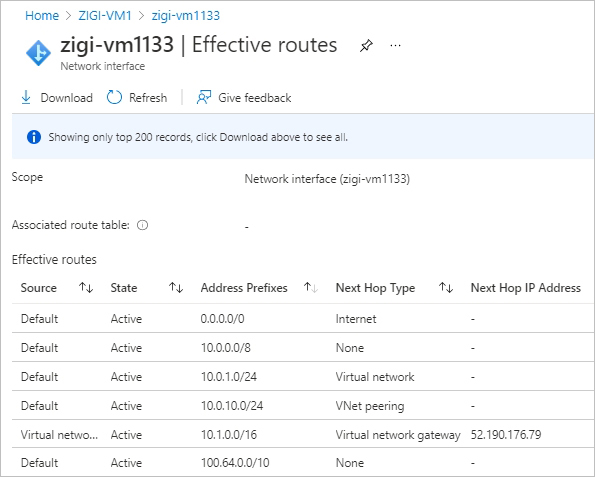Image resolution: width=595 pixels, height=477 pixels.
Task: Click the Address Prefixes column header
Action: click(244, 288)
